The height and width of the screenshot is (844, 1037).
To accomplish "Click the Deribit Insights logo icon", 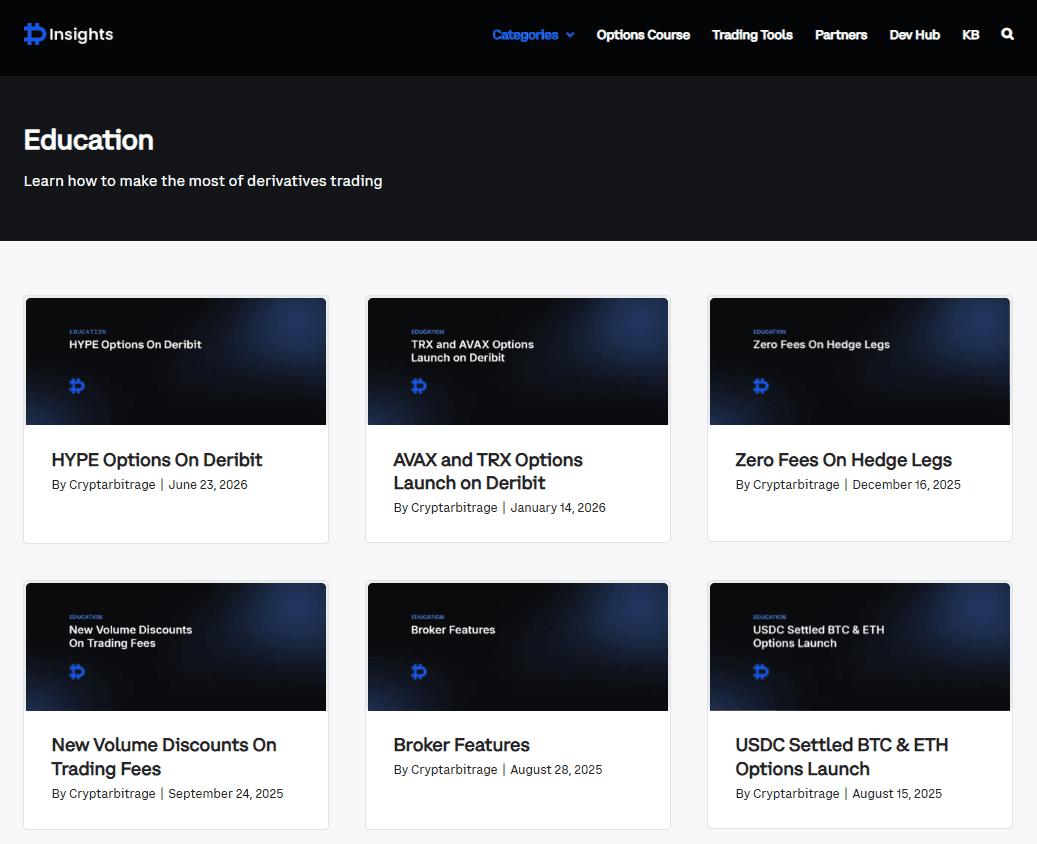I will (x=34, y=34).
